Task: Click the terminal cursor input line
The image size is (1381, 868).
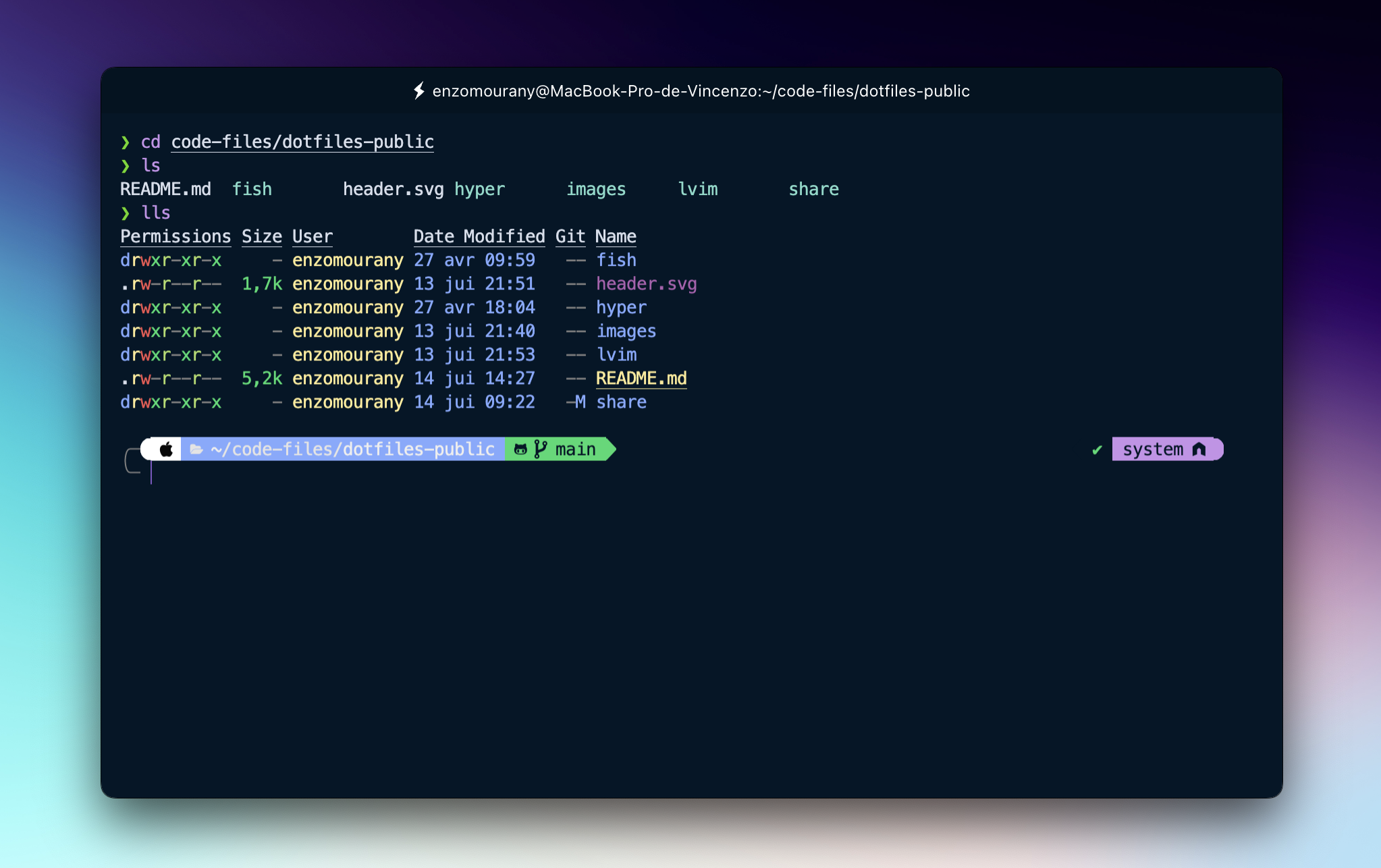Action: (152, 473)
